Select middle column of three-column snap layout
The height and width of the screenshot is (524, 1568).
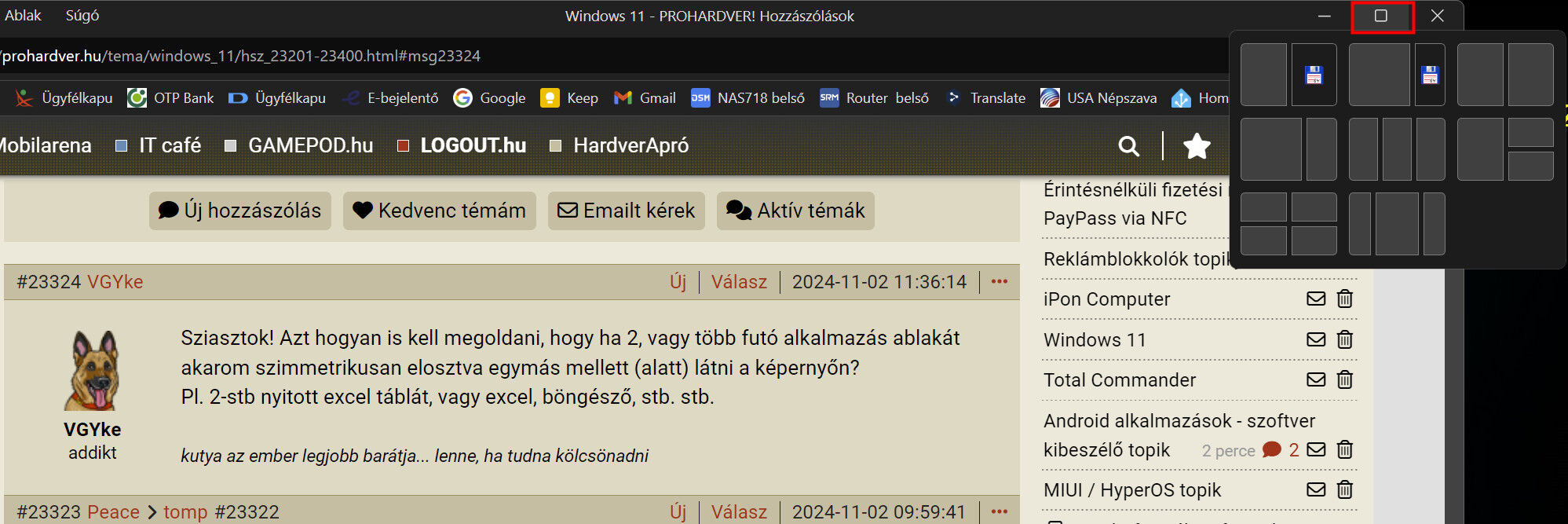[x=1397, y=149]
